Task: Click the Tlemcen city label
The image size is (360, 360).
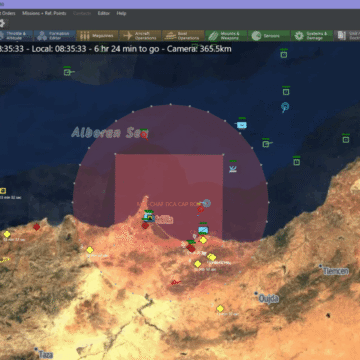Action: tap(336, 271)
